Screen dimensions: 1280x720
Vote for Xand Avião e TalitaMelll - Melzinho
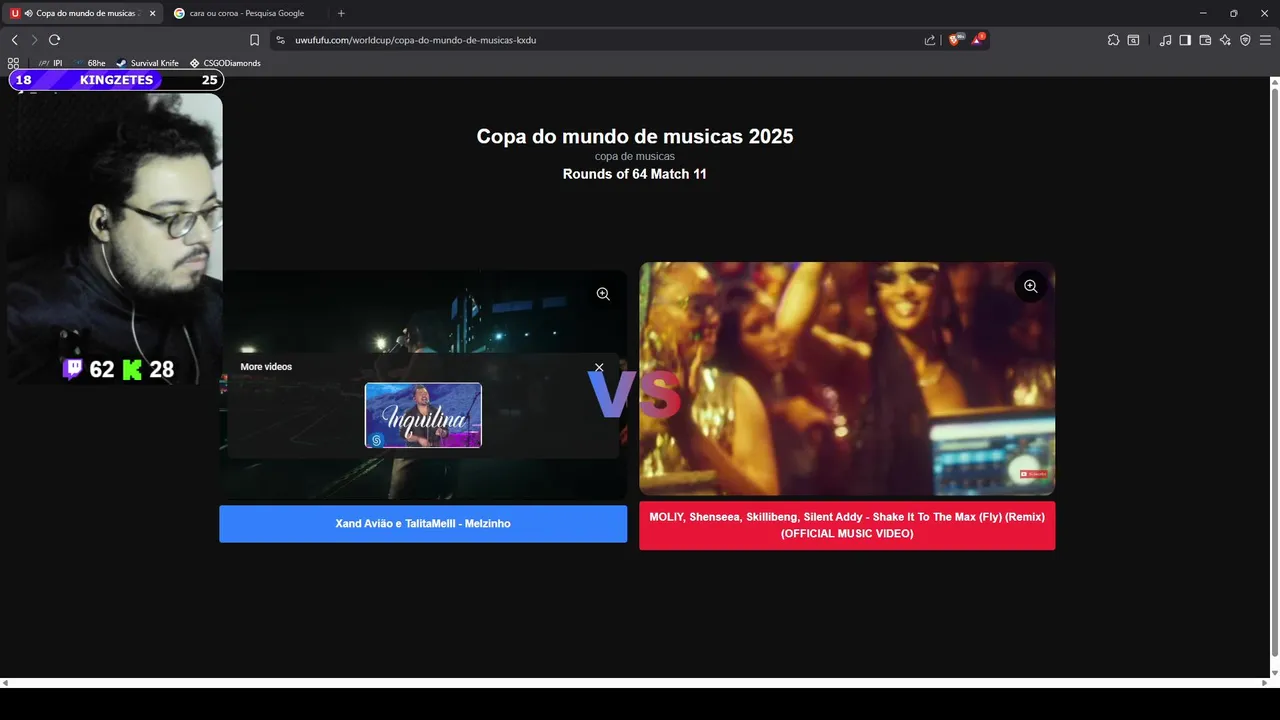pos(423,524)
